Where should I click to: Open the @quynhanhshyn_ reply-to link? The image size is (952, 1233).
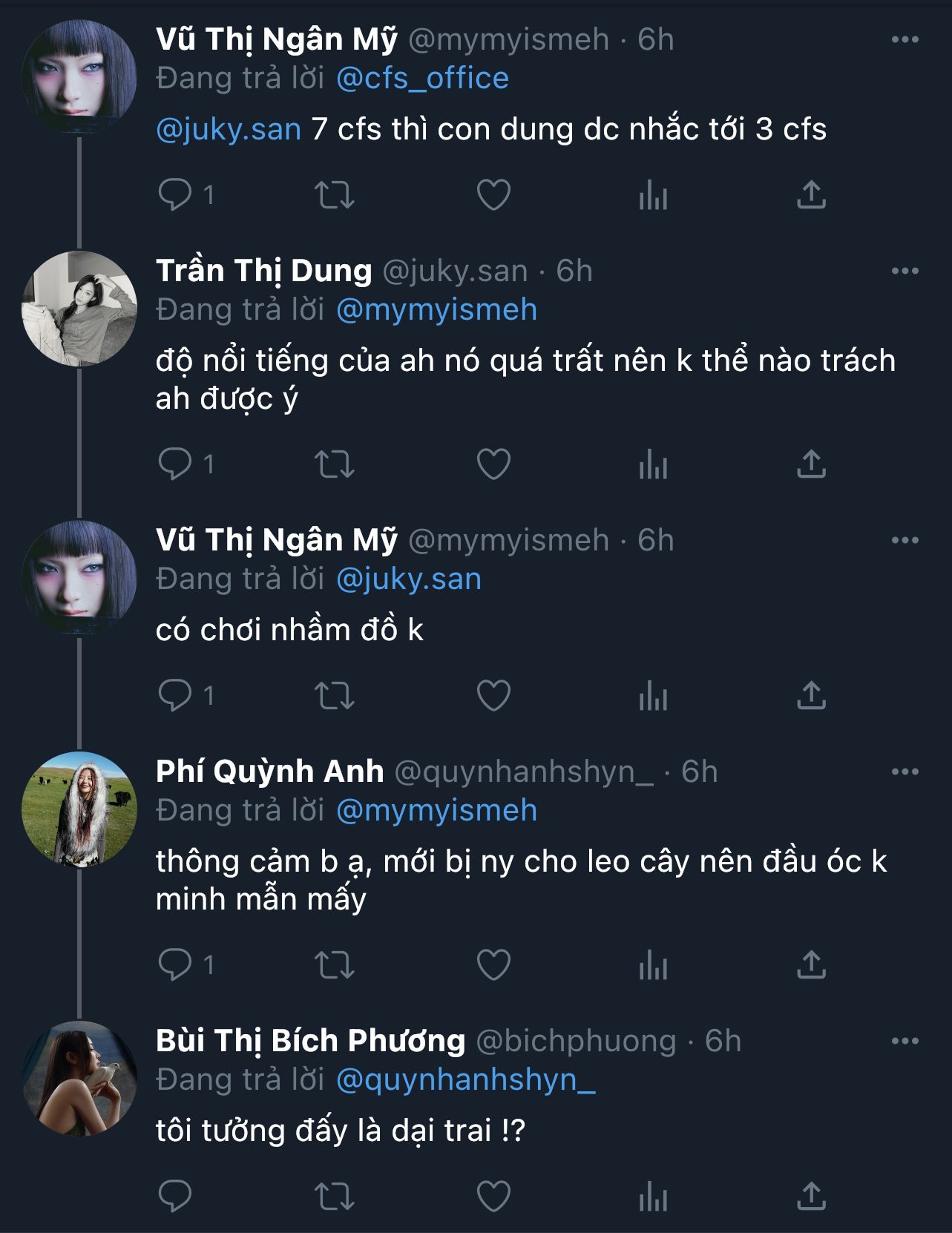[x=465, y=1080]
